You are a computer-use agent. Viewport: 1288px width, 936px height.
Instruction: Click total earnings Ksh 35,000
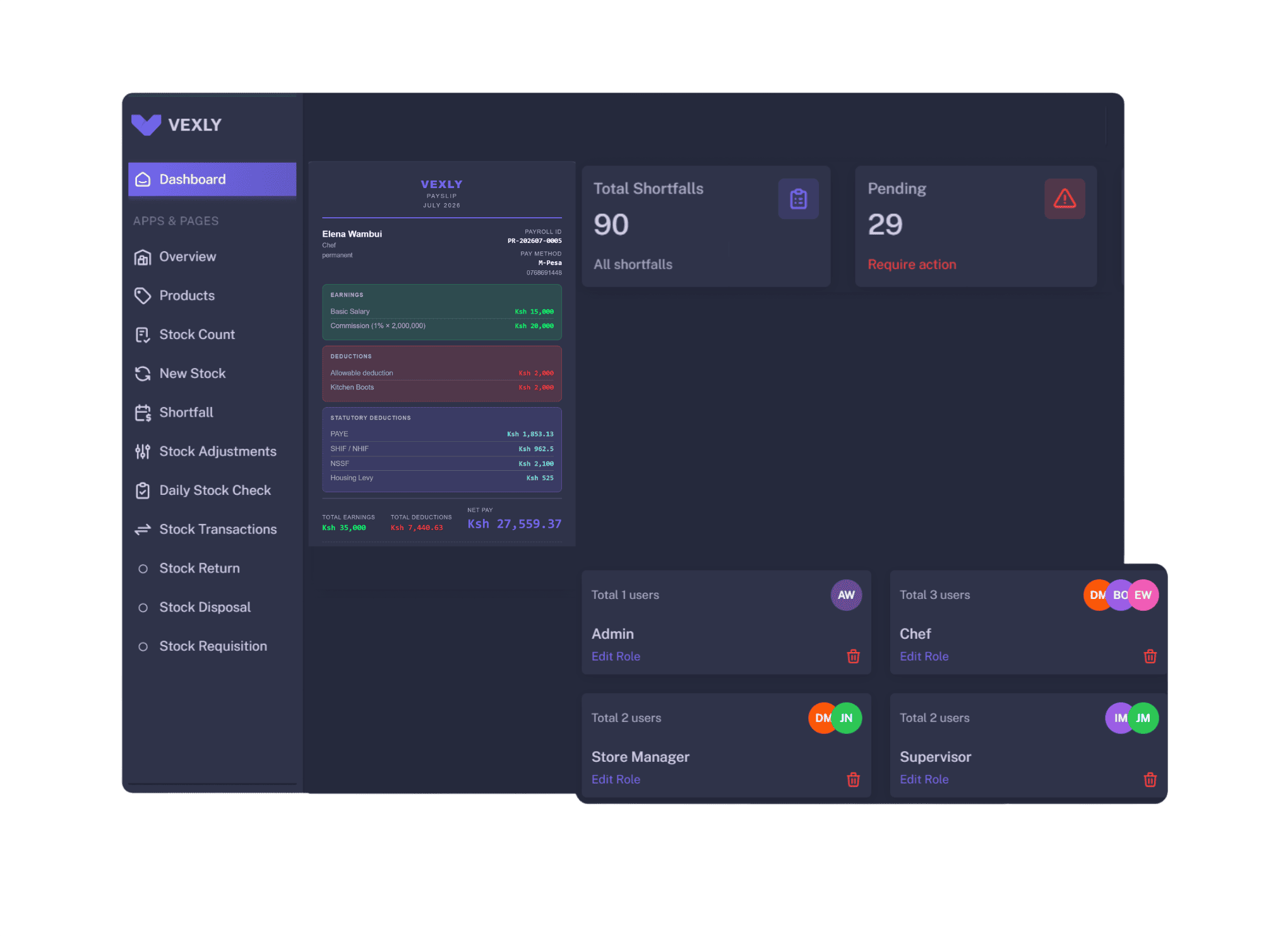pos(344,528)
